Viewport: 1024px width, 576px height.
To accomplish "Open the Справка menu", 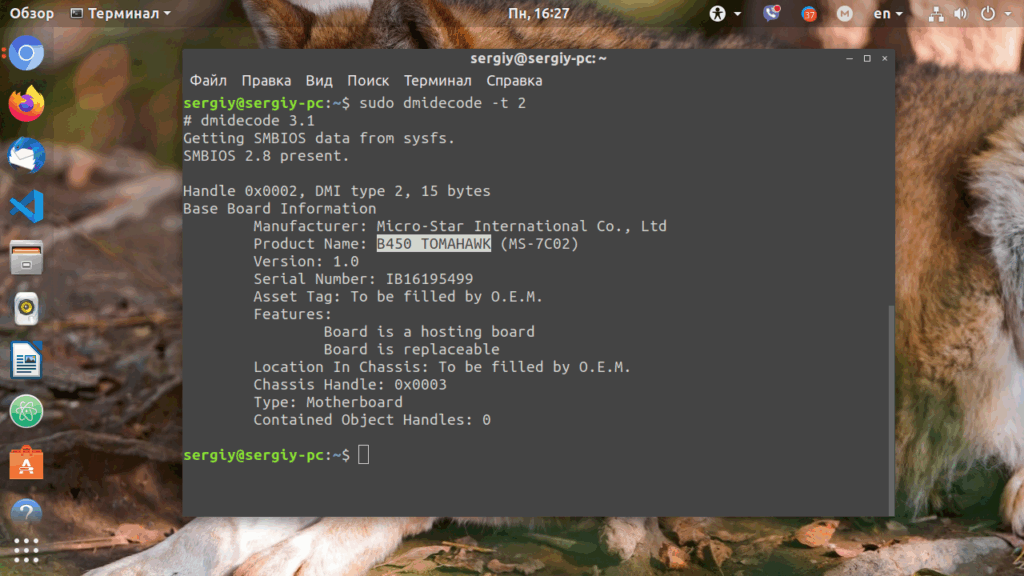I will point(514,81).
